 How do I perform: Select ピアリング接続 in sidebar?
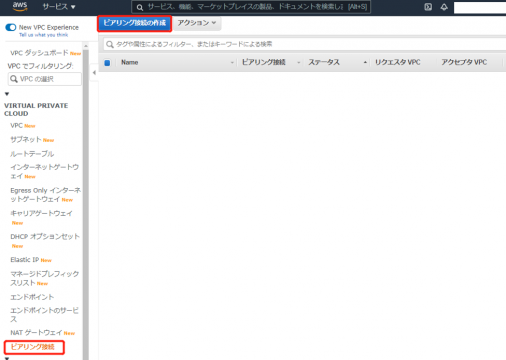point(32,347)
